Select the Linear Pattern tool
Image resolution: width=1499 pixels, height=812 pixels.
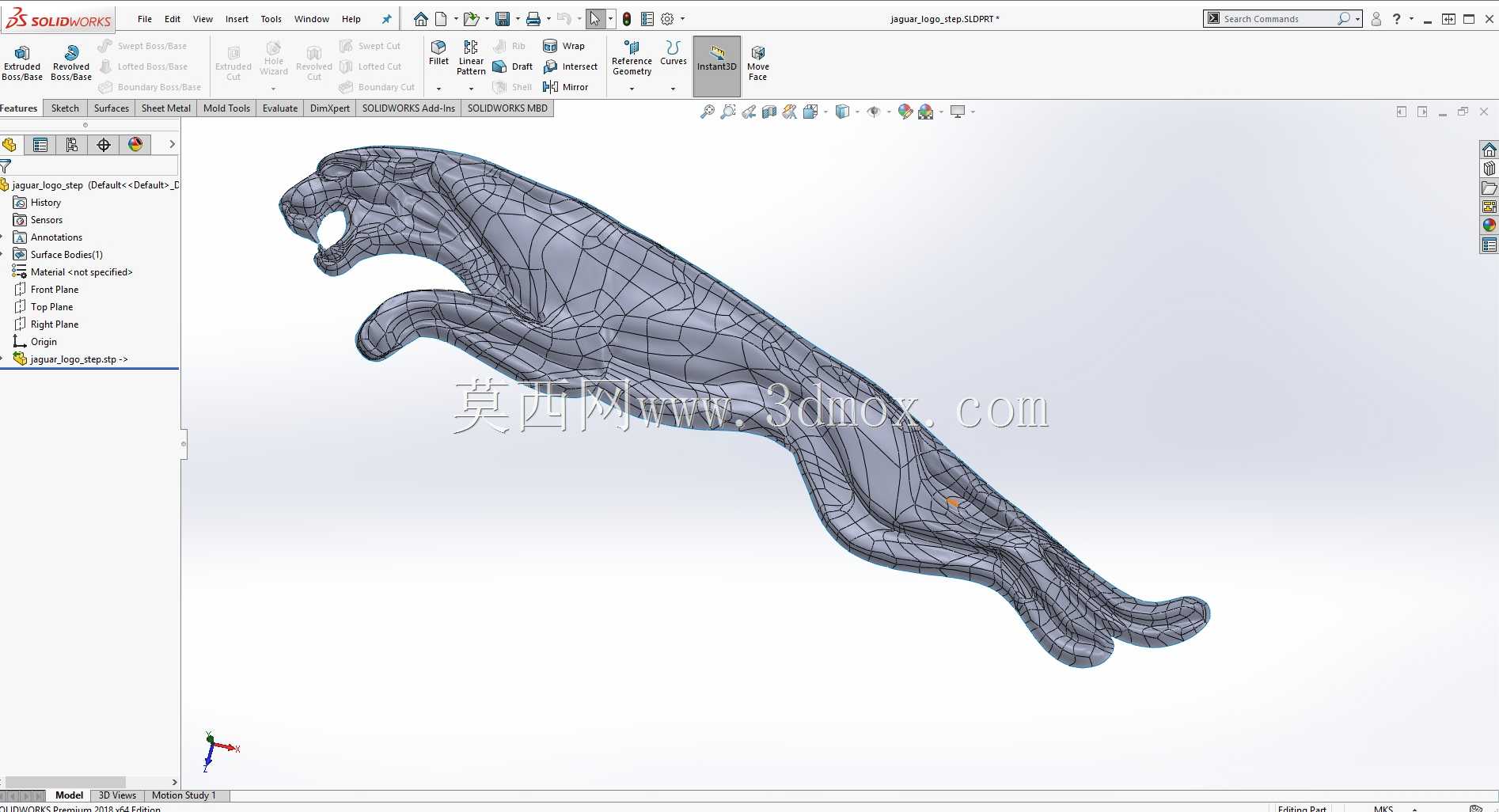pos(471,57)
